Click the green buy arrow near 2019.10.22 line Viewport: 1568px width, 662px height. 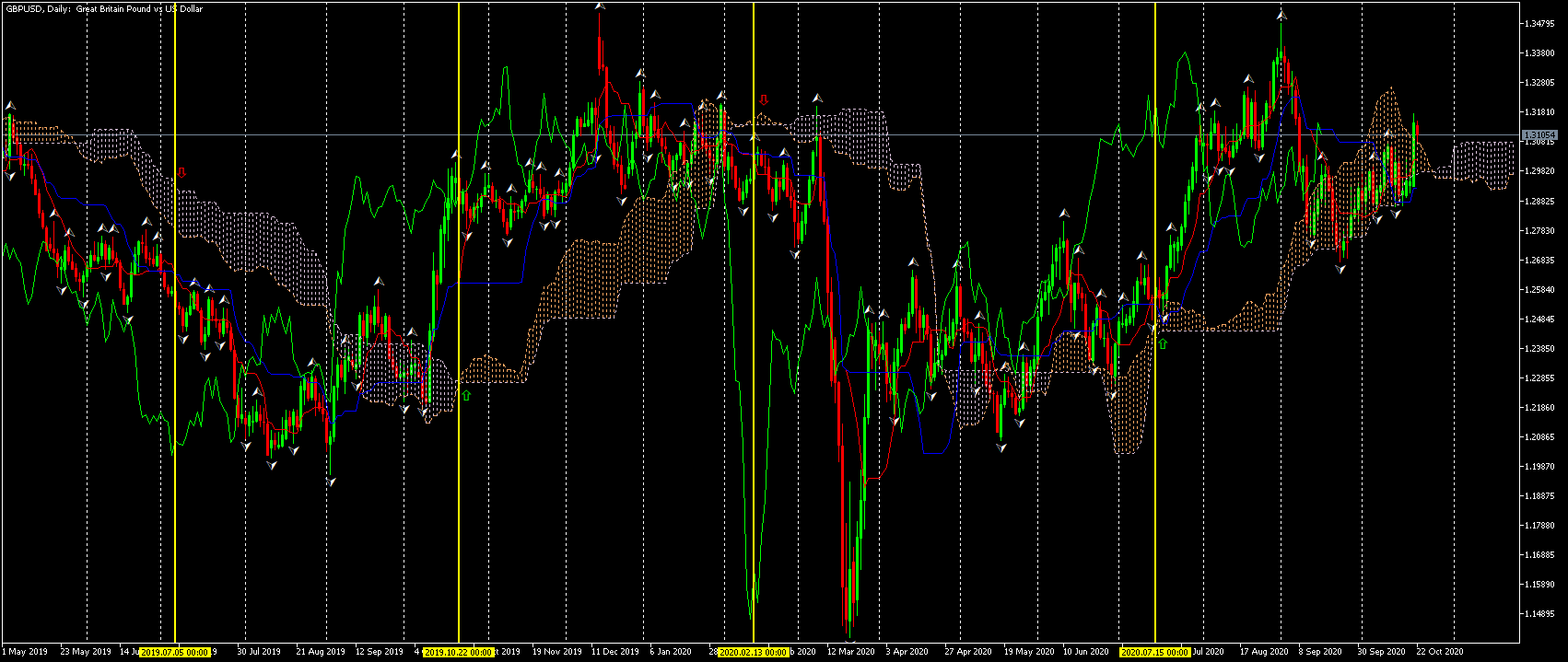click(466, 395)
